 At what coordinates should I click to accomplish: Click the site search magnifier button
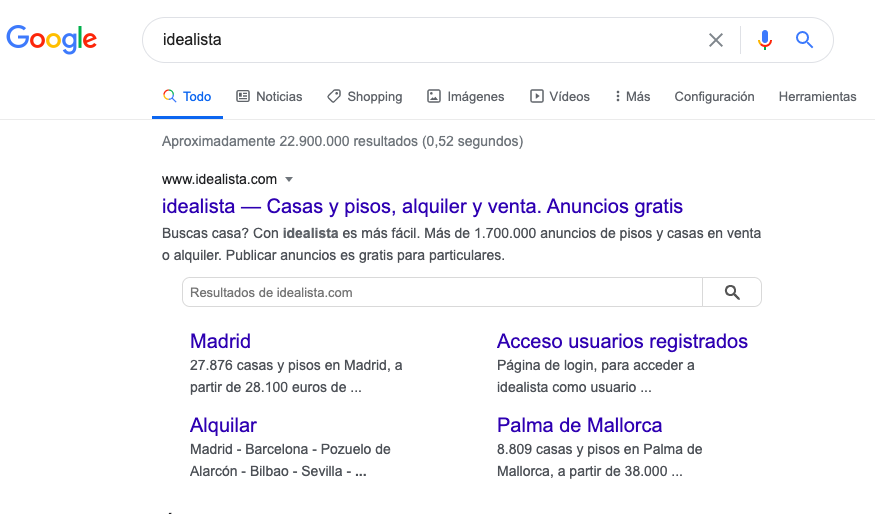pyautogui.click(x=732, y=292)
